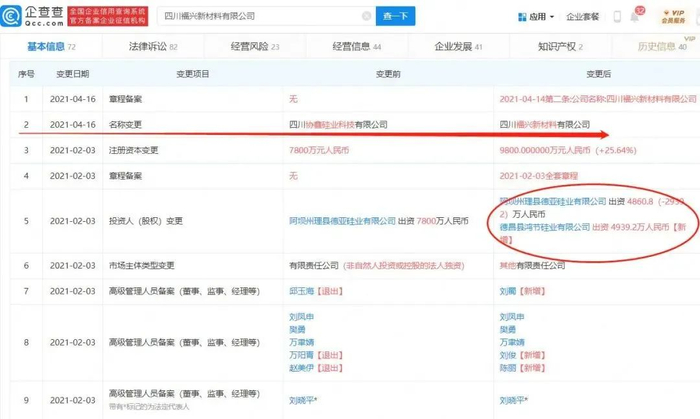Open 刘晓平 link in the 变更后 column
This screenshot has width=700, height=419.
click(x=513, y=401)
